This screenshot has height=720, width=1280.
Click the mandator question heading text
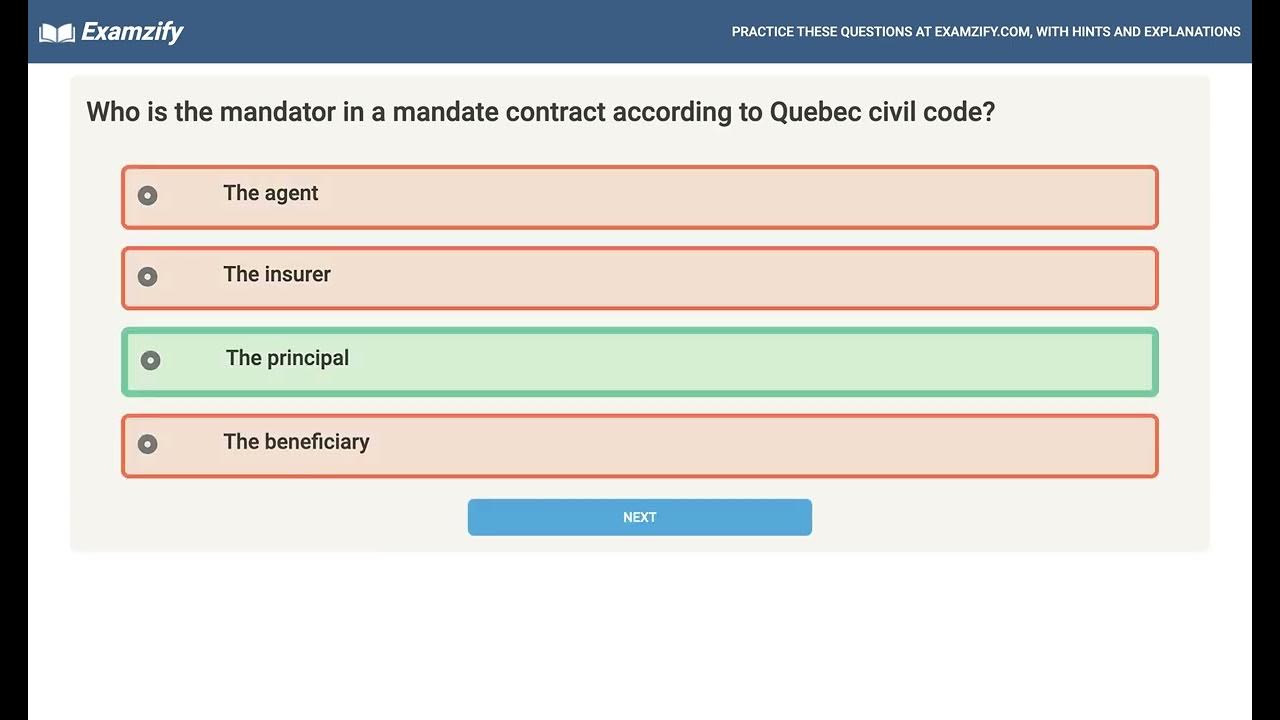(x=540, y=111)
